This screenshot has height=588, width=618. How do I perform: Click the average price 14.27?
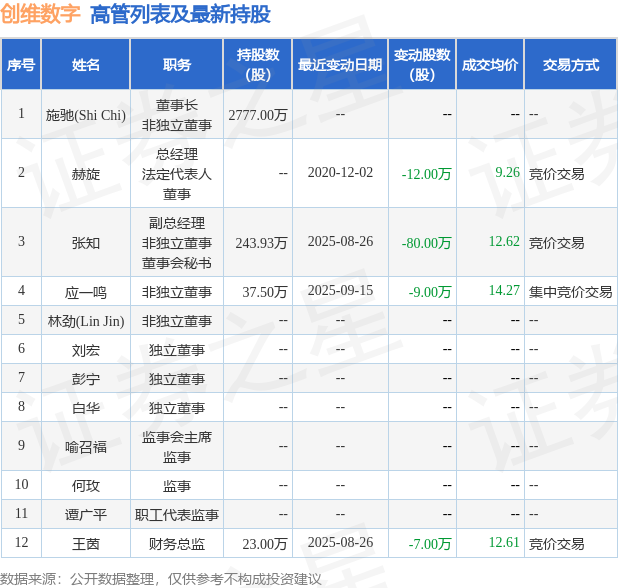504,290
